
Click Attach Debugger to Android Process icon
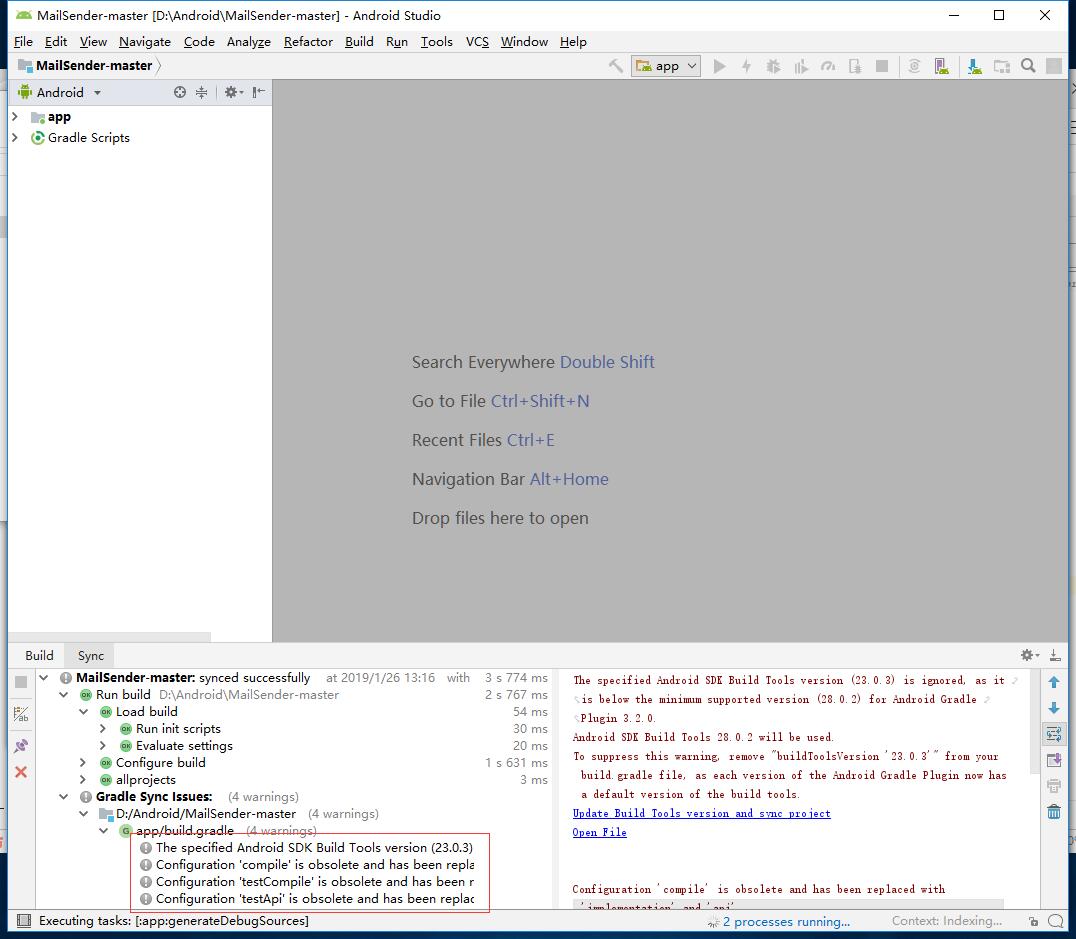pyautogui.click(x=855, y=66)
